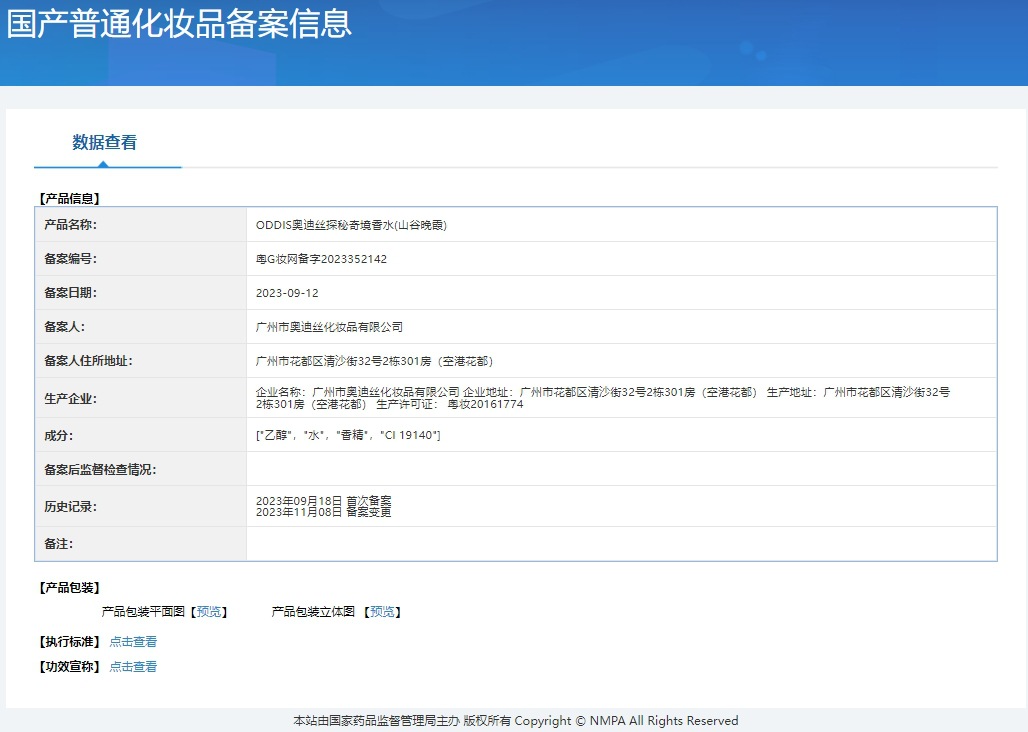This screenshot has height=732, width=1028.
Task: Click the 产品包装平面图 label text
Action: coord(143,611)
